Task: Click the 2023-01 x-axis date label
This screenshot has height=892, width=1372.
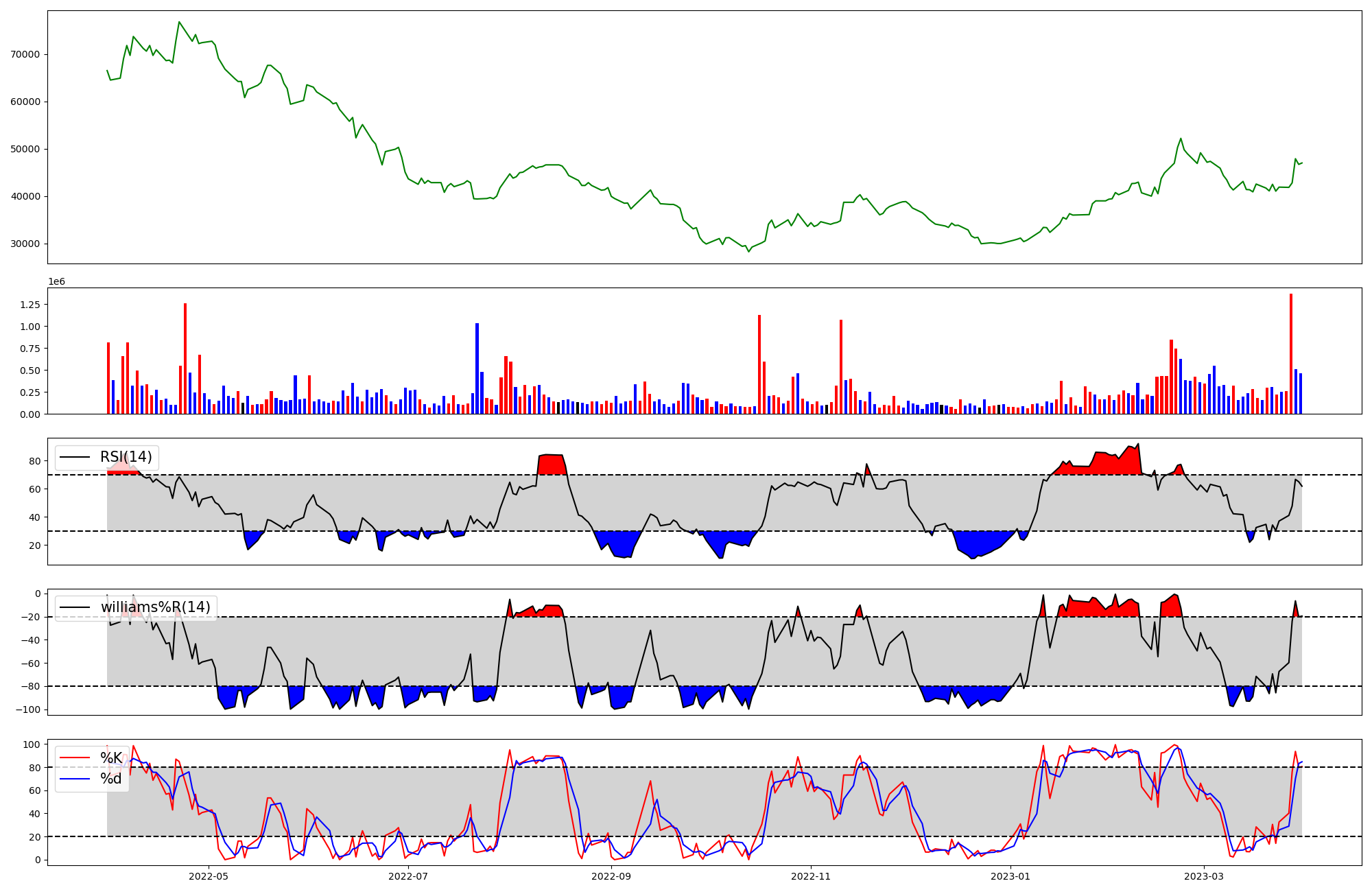Action: coord(1010,876)
